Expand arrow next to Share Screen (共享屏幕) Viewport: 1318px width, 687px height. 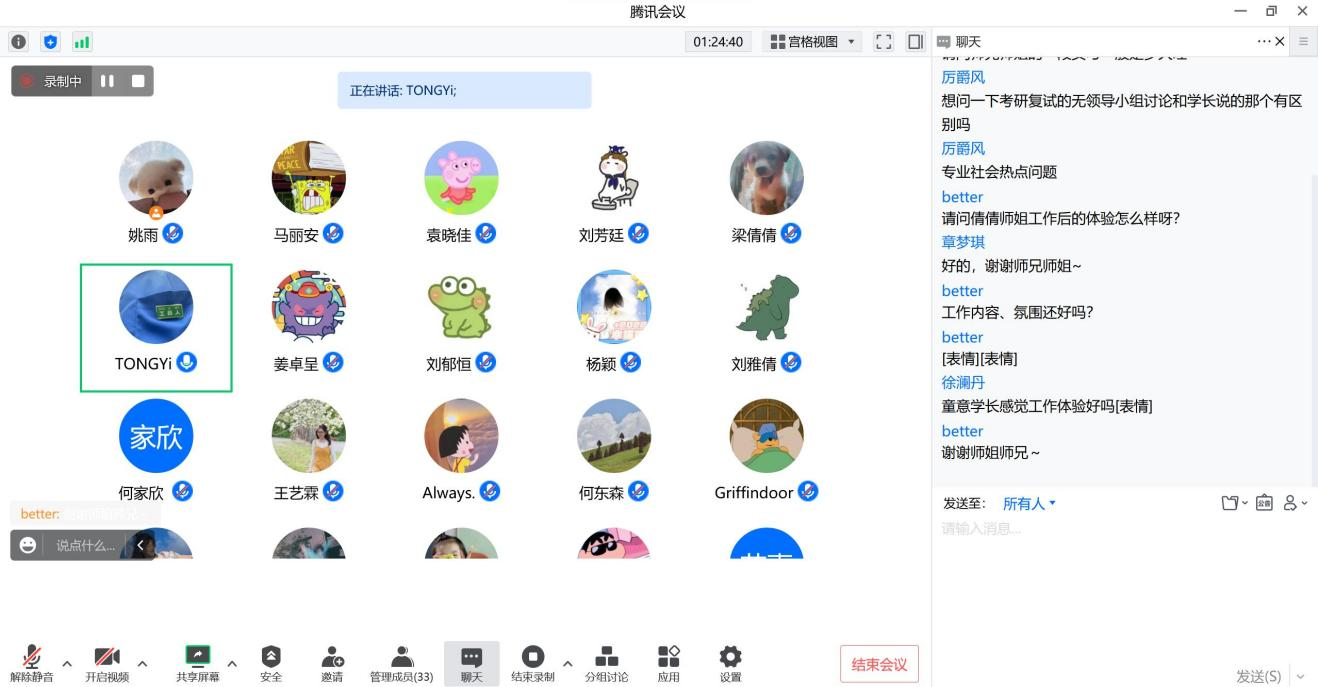pyautogui.click(x=232, y=663)
